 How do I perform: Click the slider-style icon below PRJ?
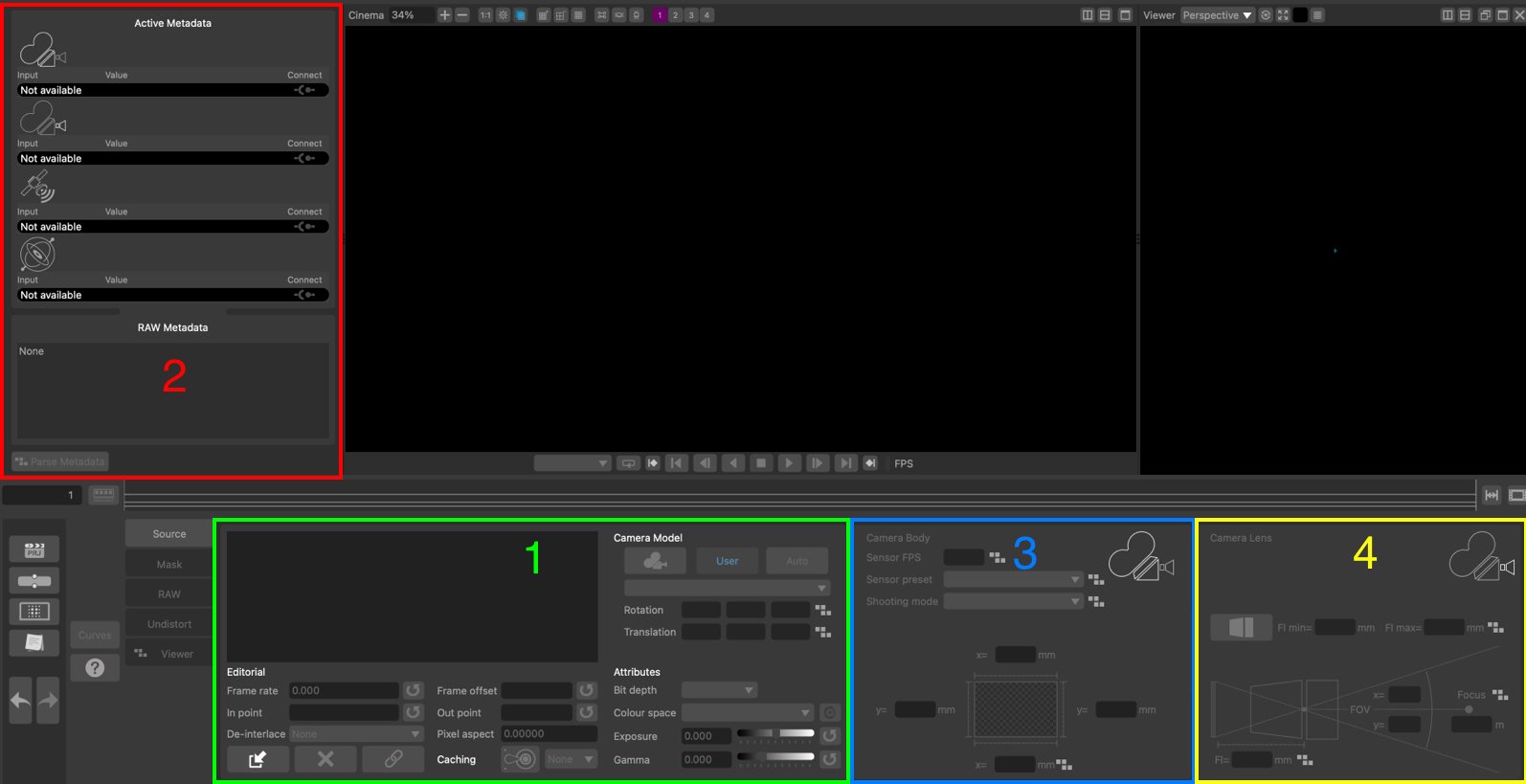click(x=34, y=581)
